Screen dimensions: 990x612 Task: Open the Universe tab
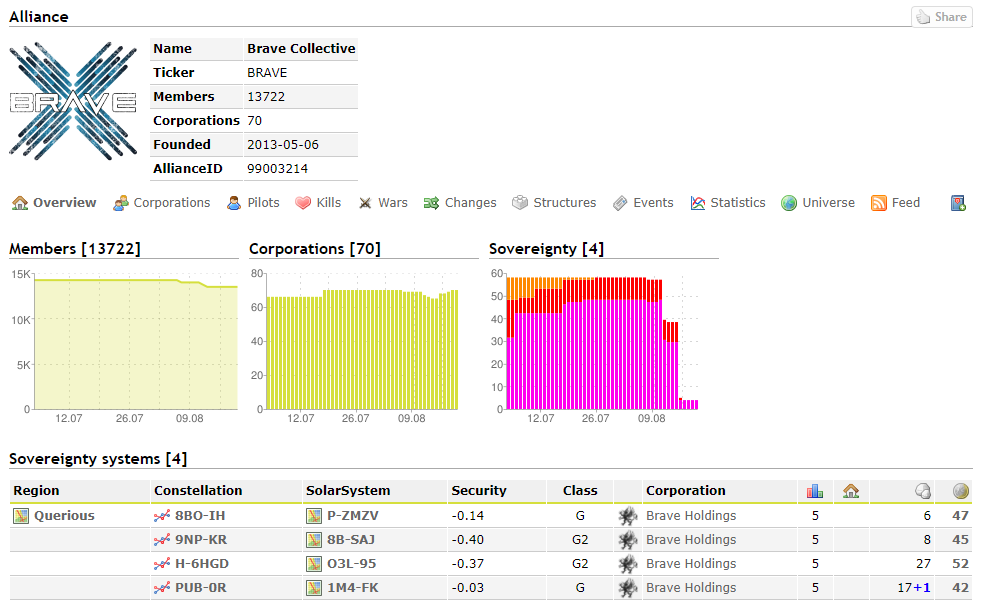818,203
